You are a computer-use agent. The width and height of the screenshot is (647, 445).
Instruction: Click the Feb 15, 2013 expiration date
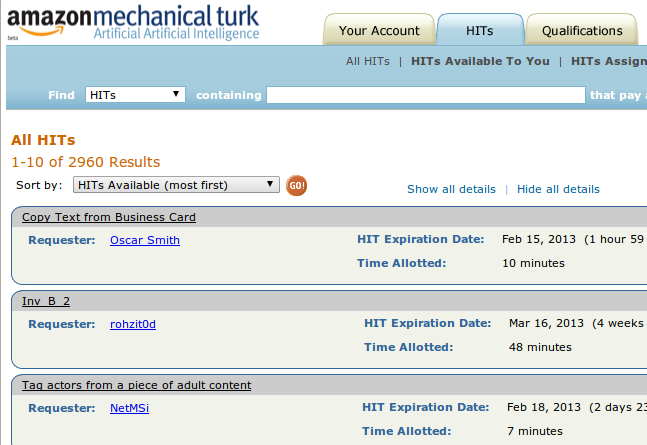tap(538, 239)
